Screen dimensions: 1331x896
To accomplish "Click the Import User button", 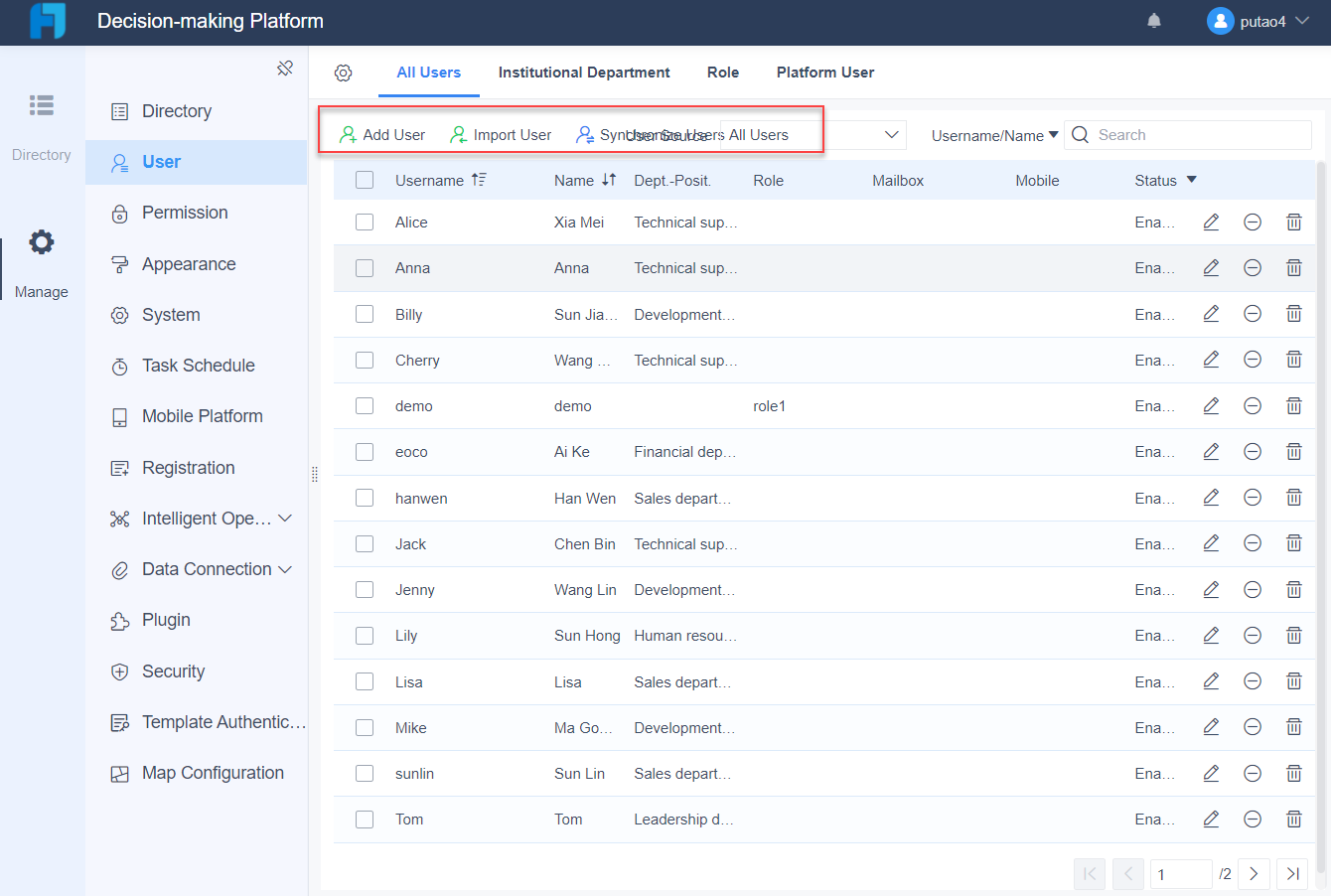I will [x=500, y=134].
